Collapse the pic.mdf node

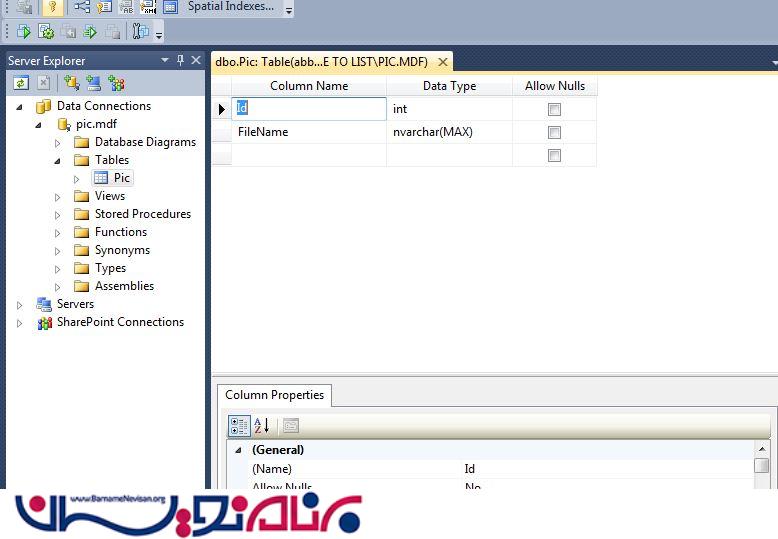(x=38, y=125)
